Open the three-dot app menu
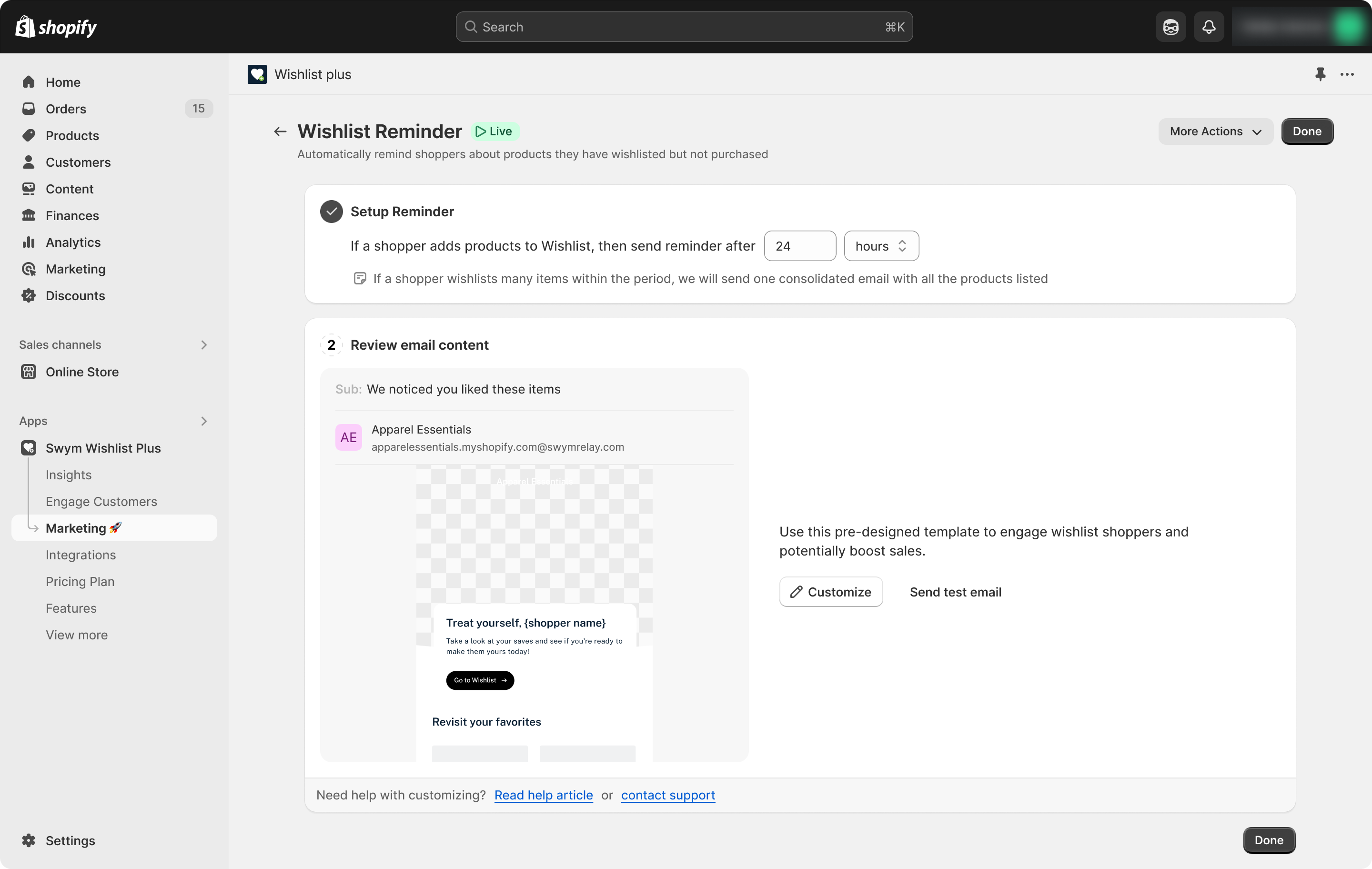 coord(1347,74)
